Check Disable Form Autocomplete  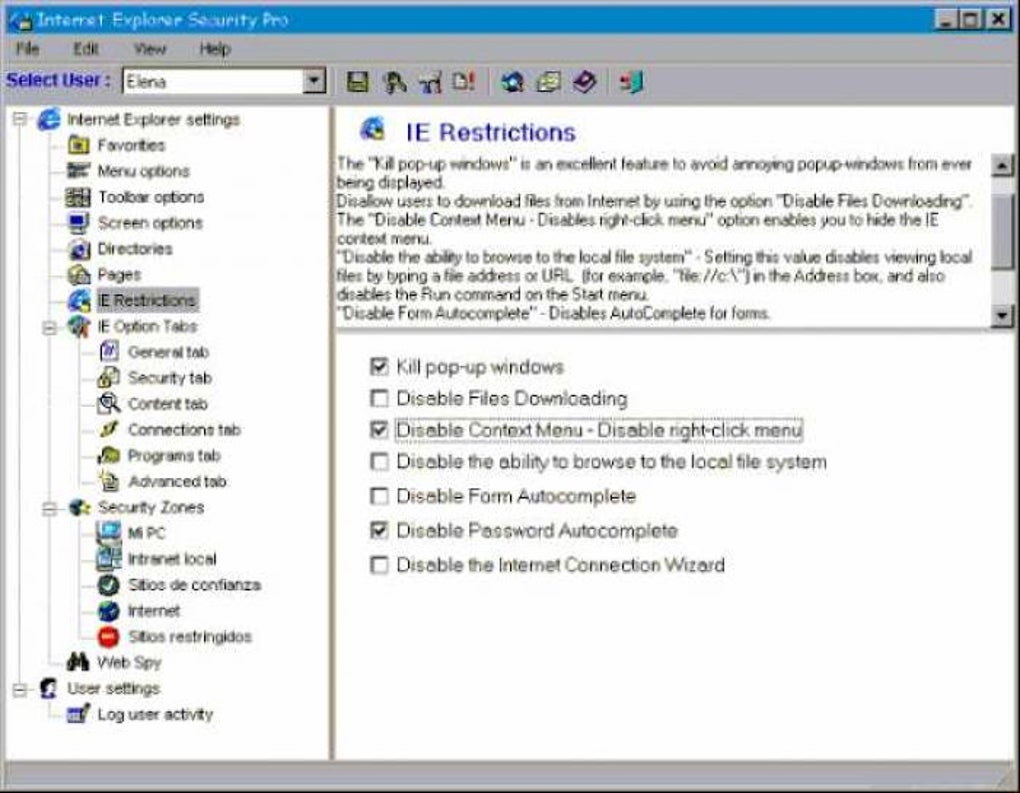tap(380, 493)
